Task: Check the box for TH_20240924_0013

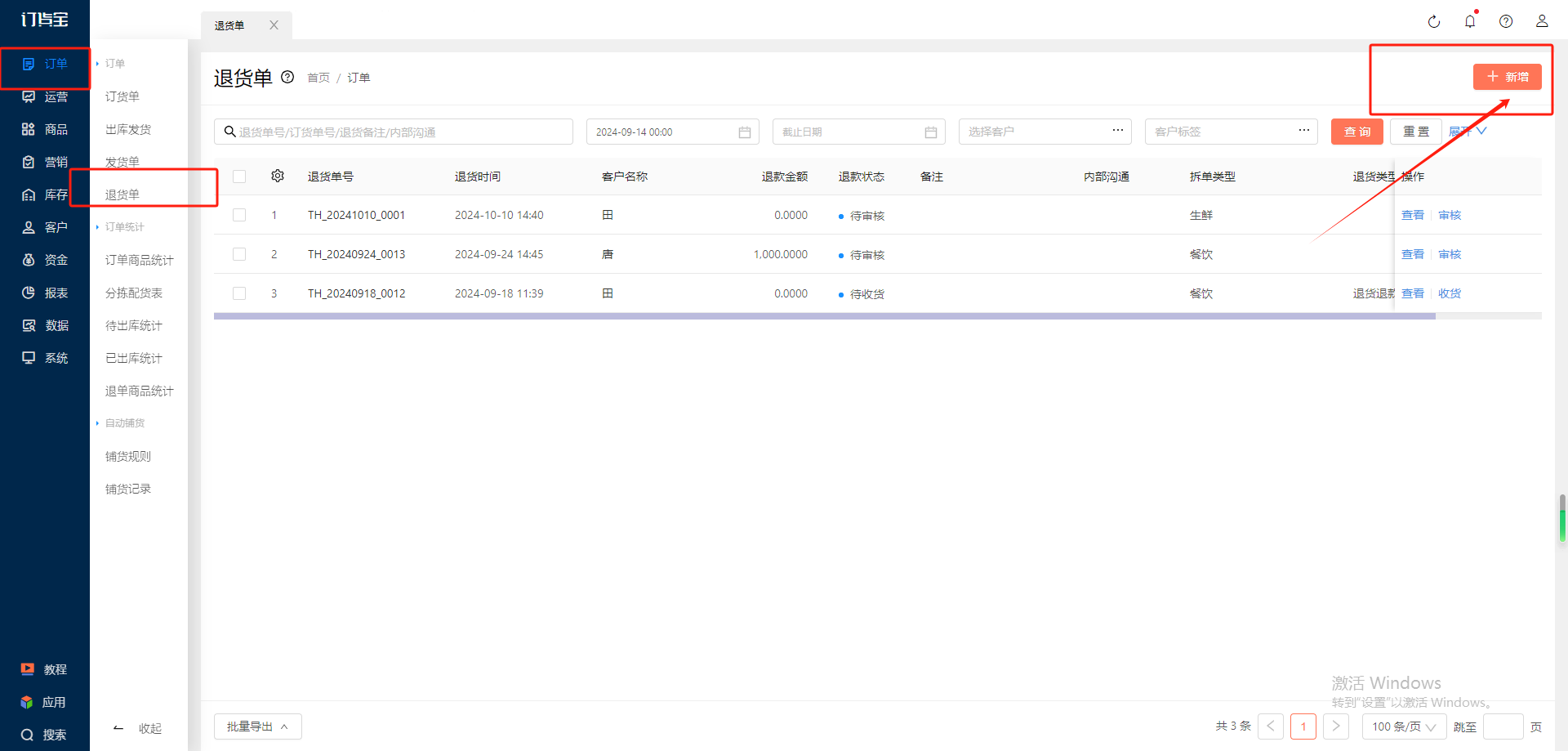Action: coord(239,254)
